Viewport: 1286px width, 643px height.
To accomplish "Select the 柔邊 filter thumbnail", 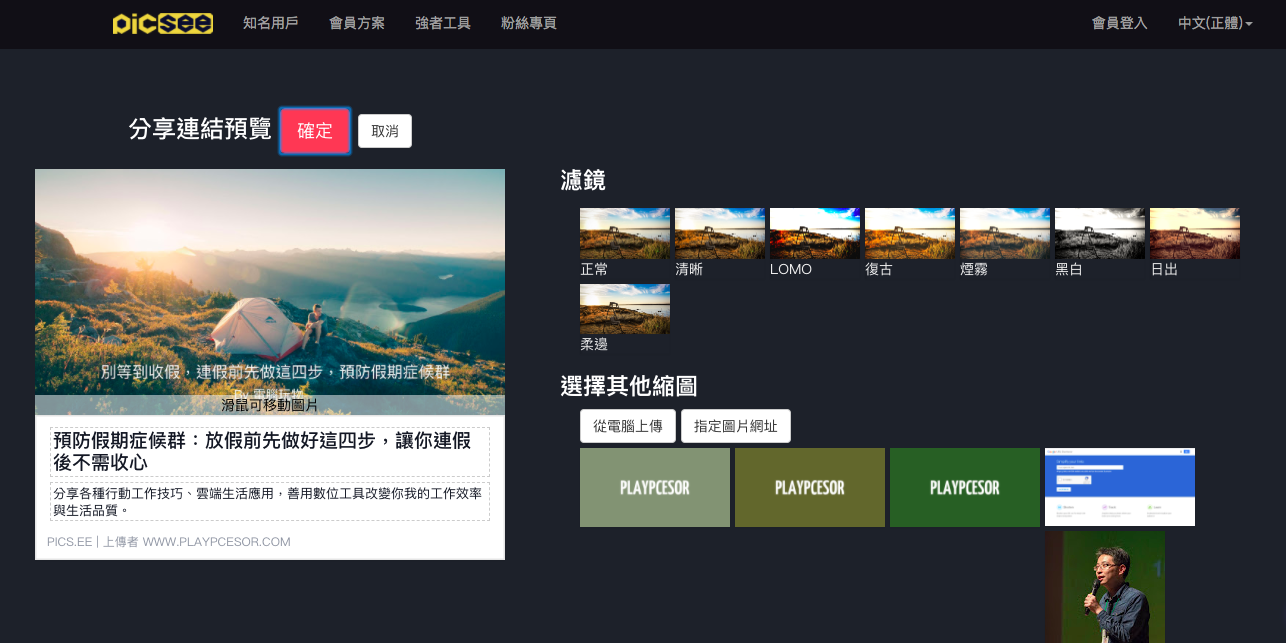I will tap(625, 309).
